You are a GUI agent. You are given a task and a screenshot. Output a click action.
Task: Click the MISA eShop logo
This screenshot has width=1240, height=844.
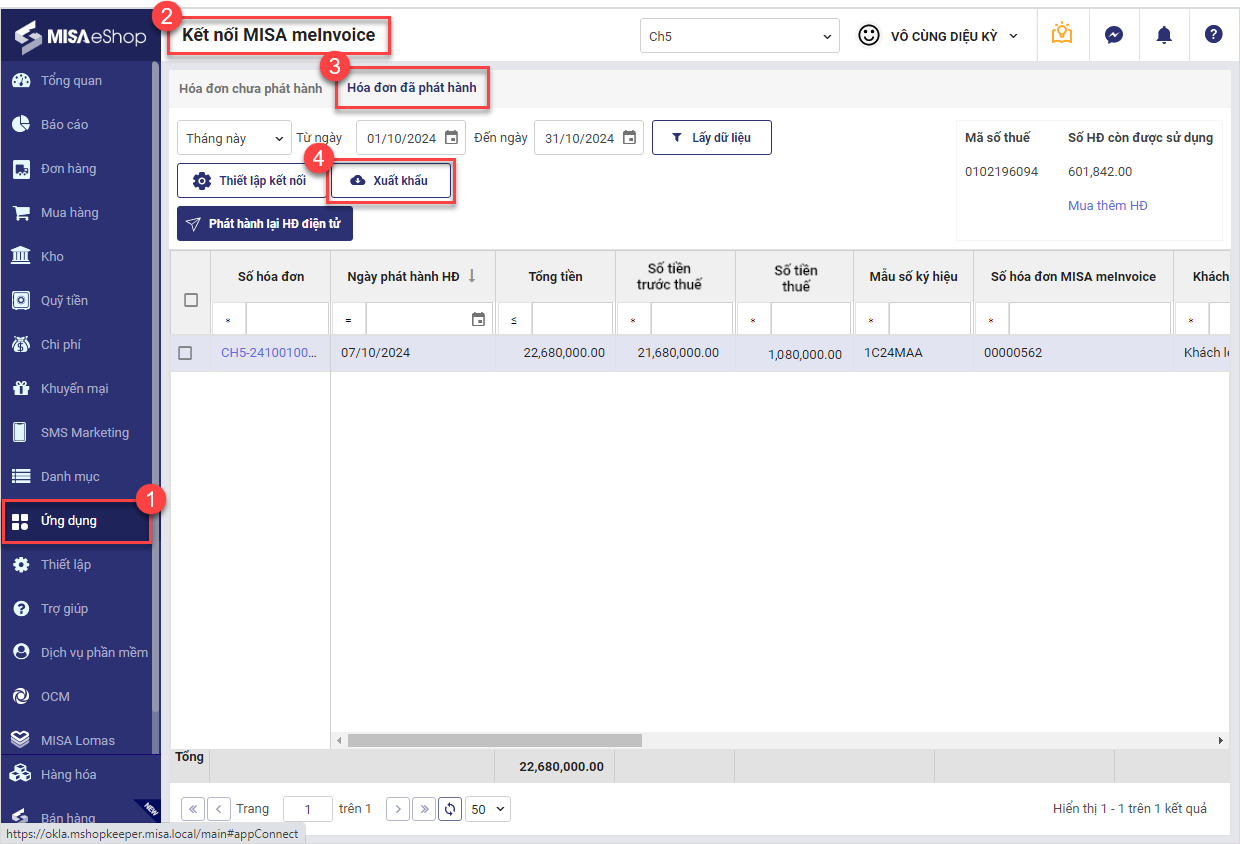[x=80, y=36]
